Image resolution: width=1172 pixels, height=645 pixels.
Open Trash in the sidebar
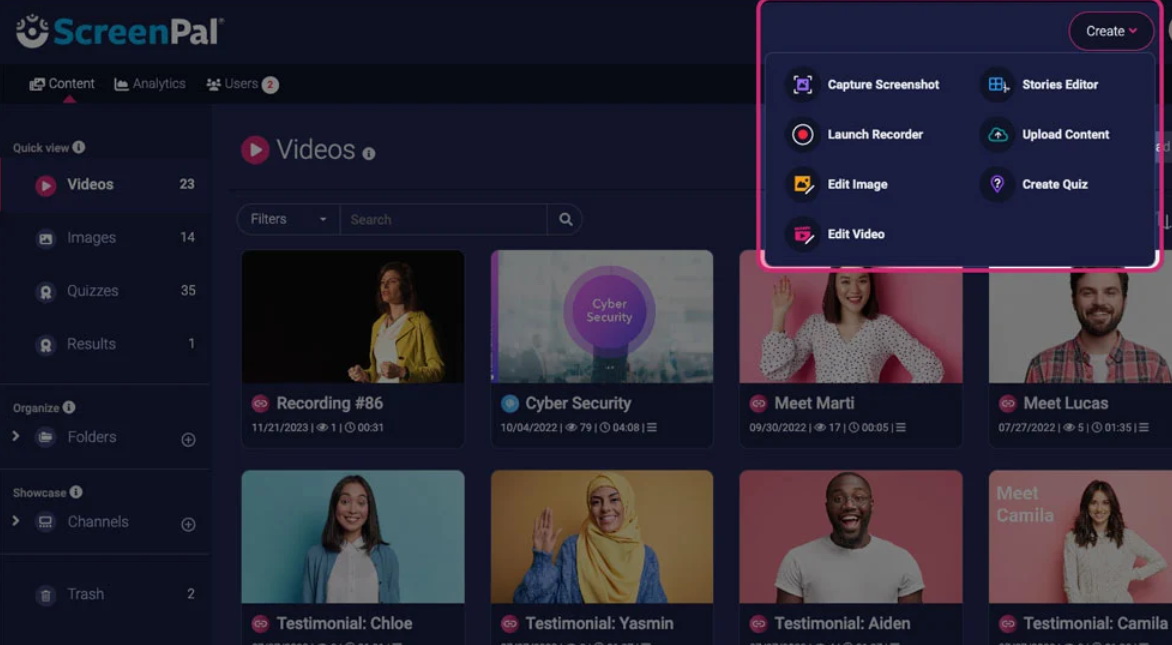pyautogui.click(x=85, y=594)
